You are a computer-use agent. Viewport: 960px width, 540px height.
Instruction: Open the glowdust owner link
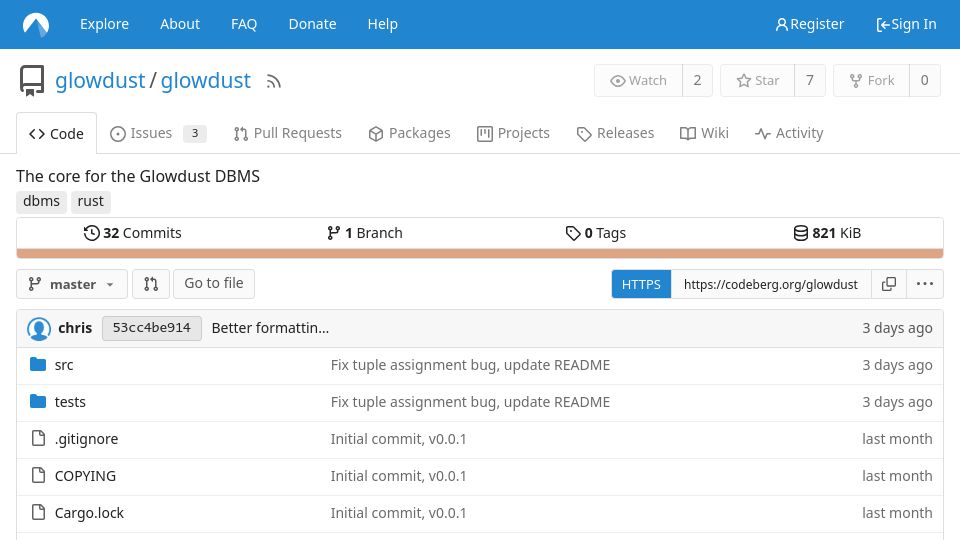[100, 81]
